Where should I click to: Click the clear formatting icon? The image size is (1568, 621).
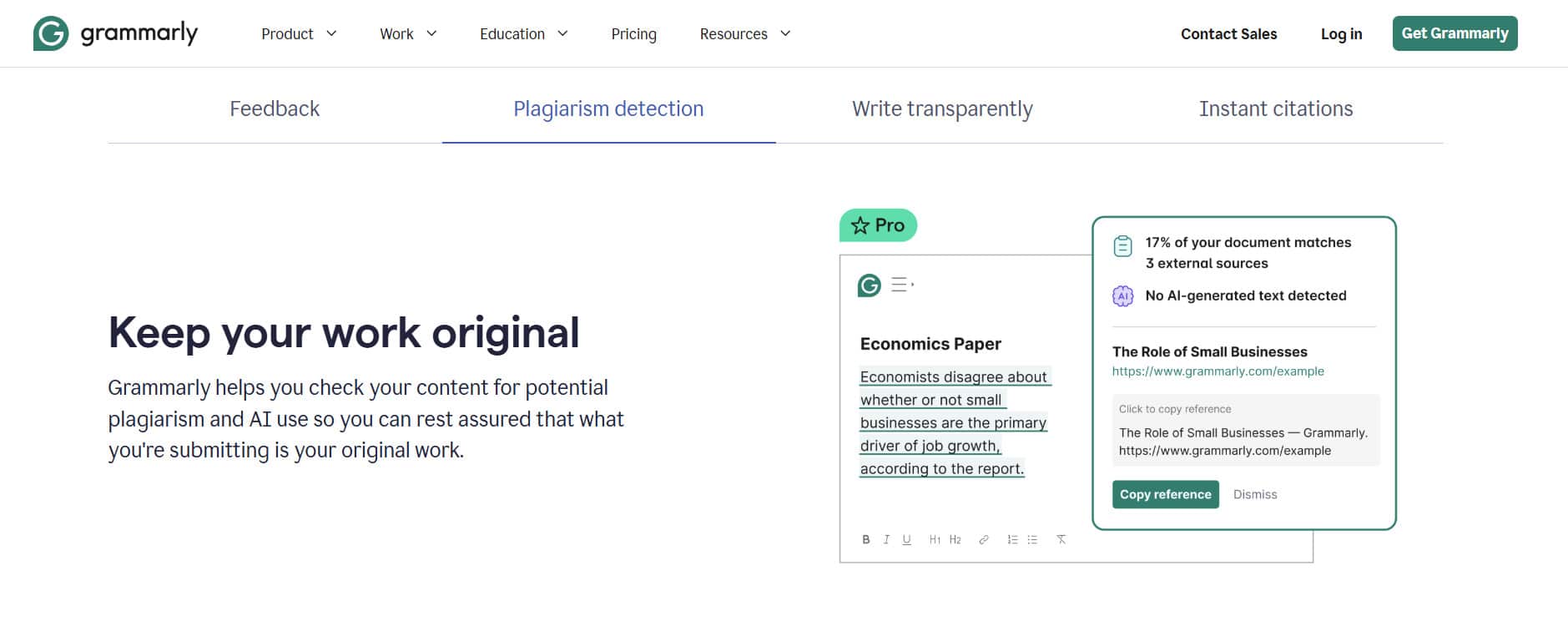tap(1061, 540)
